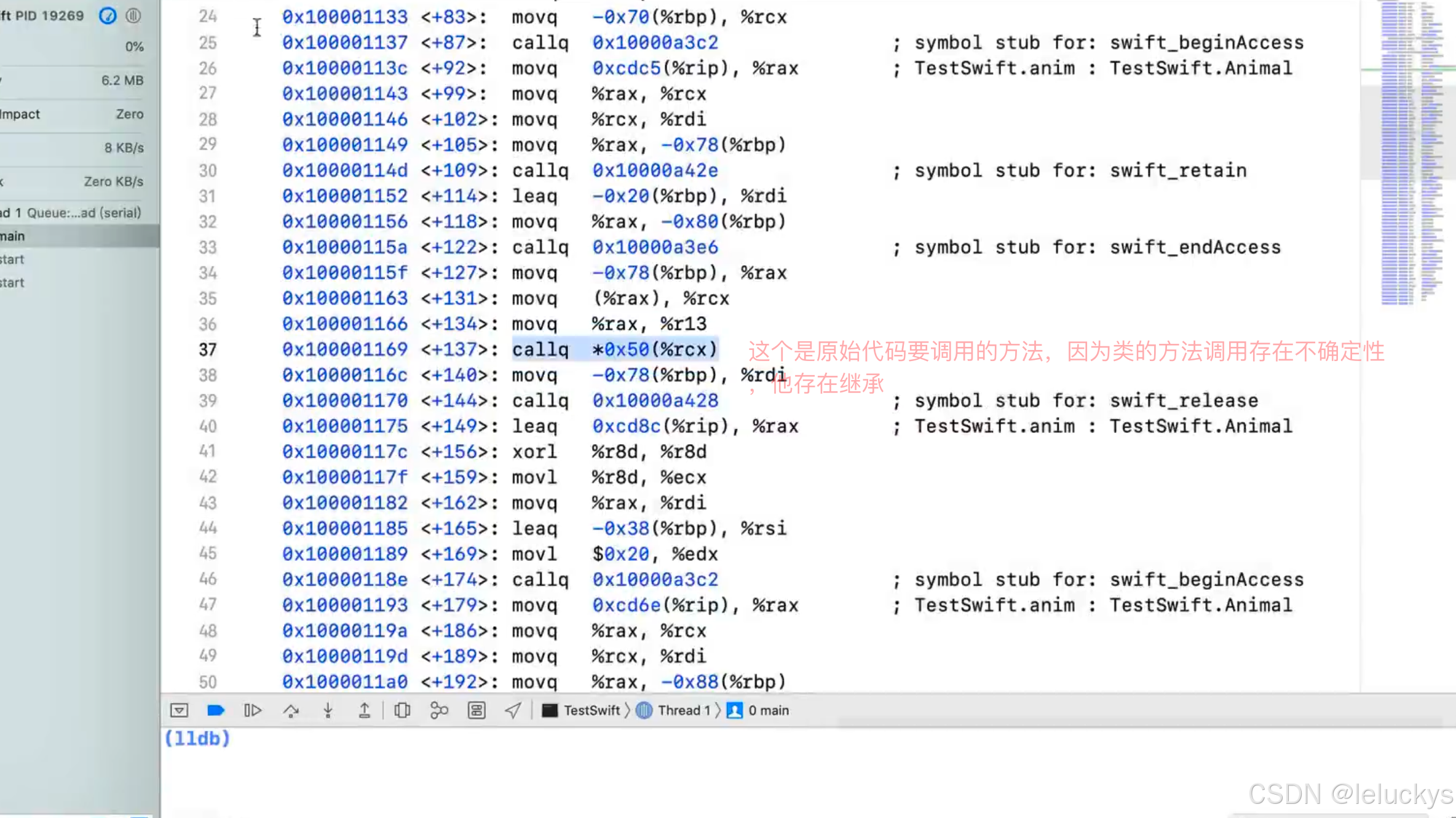Toggle breakpoints activation in debug bar

coord(216,710)
